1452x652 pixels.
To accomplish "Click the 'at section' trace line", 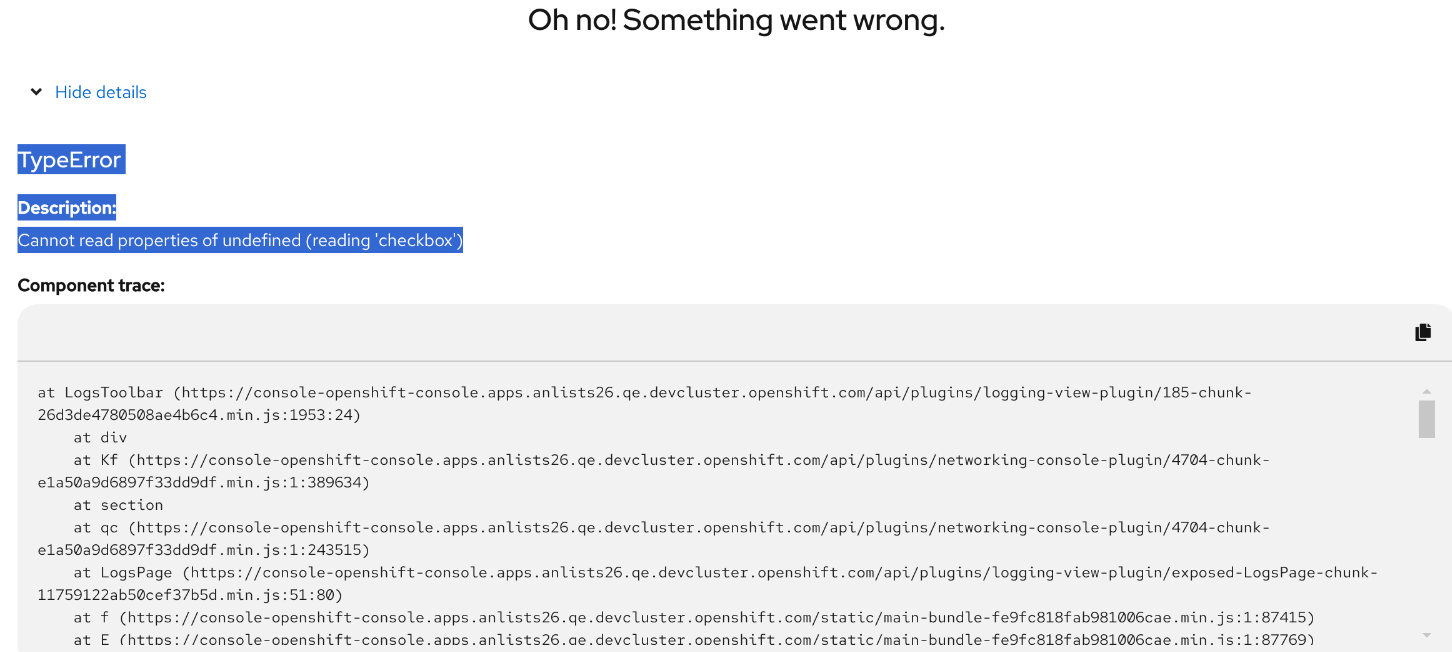I will point(118,505).
